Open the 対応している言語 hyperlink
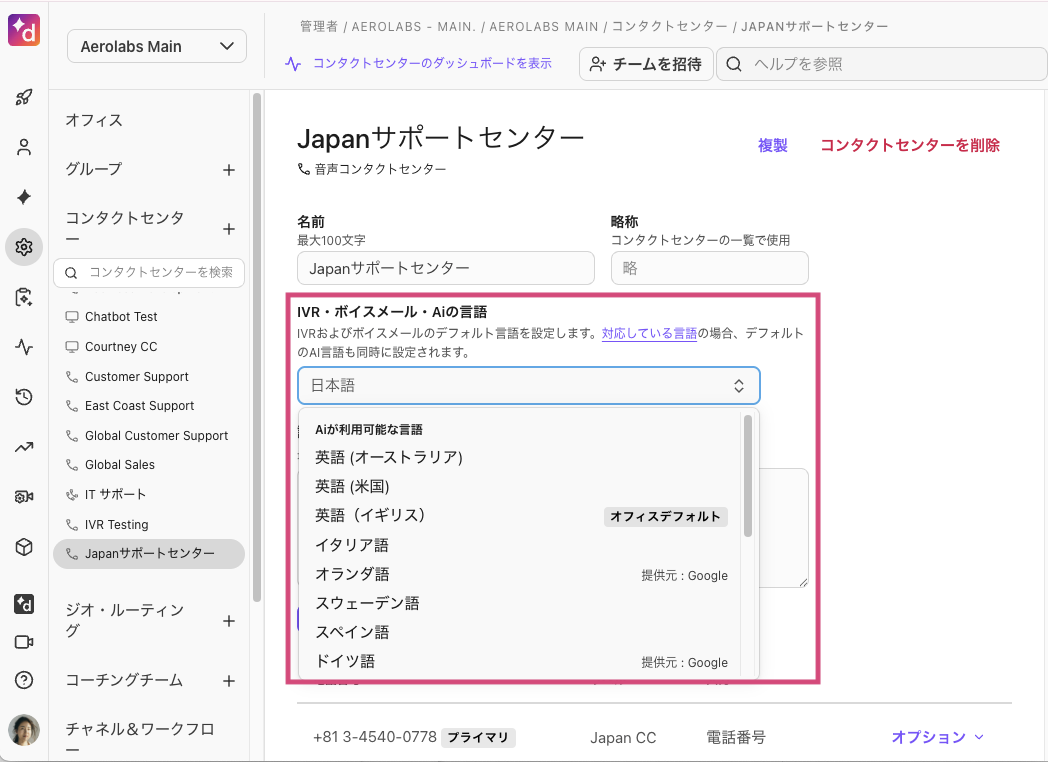Viewport: 1048px width, 762px height. coord(649,333)
